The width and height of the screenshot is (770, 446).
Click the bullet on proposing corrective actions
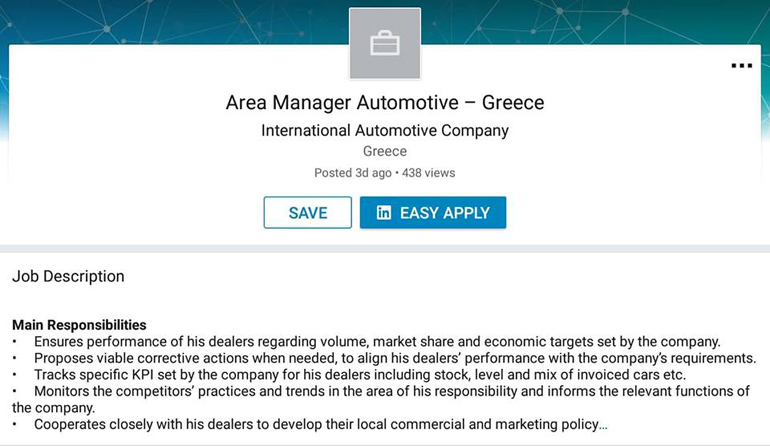(x=395, y=358)
